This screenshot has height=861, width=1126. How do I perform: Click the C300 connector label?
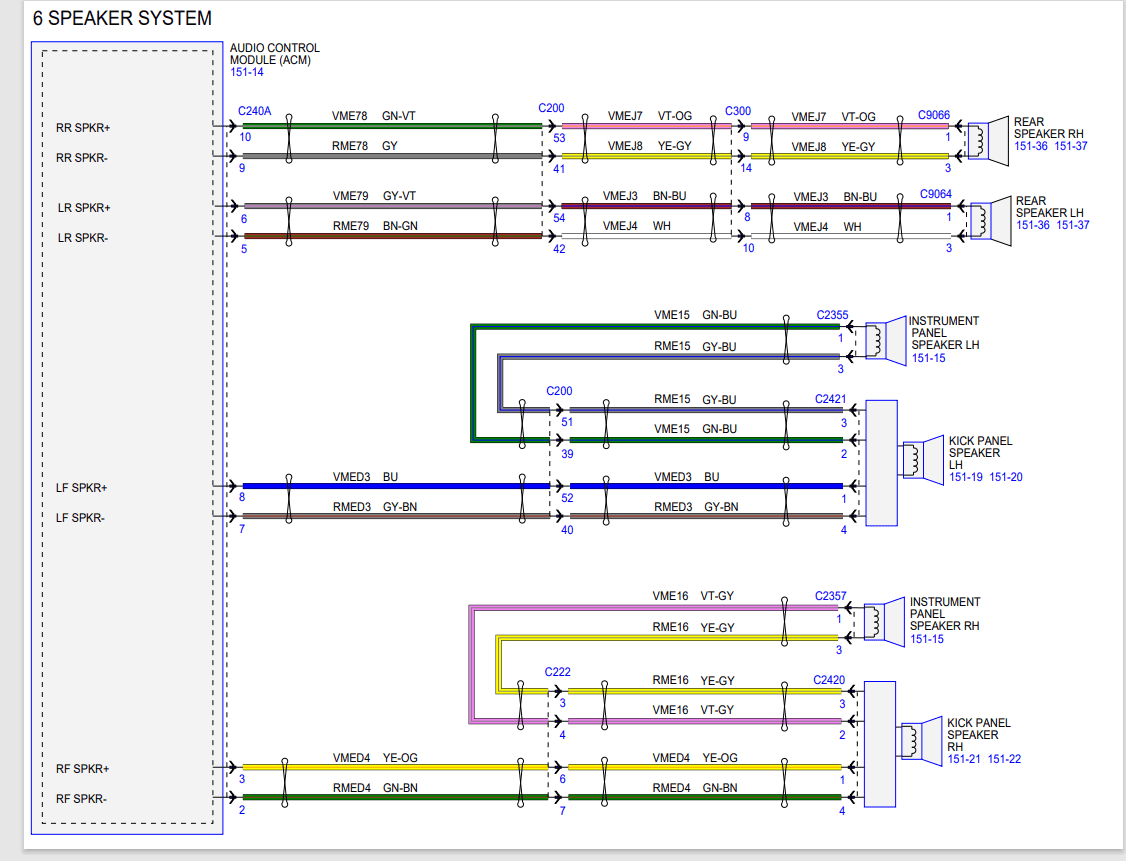click(738, 111)
